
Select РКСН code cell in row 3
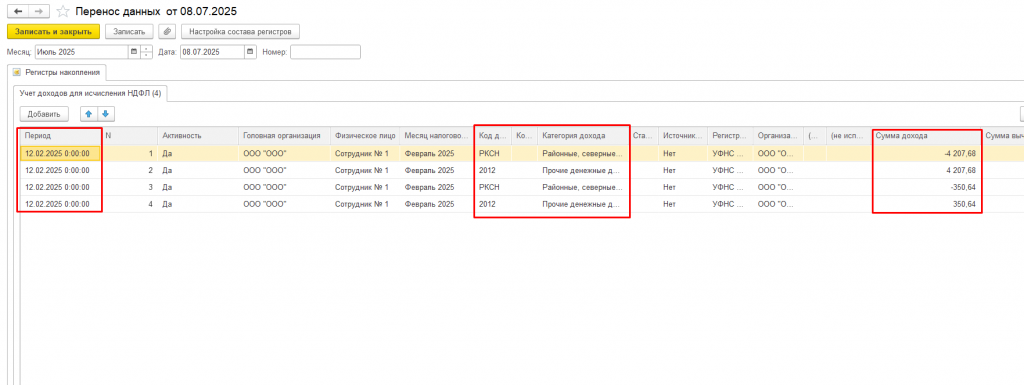[493, 187]
